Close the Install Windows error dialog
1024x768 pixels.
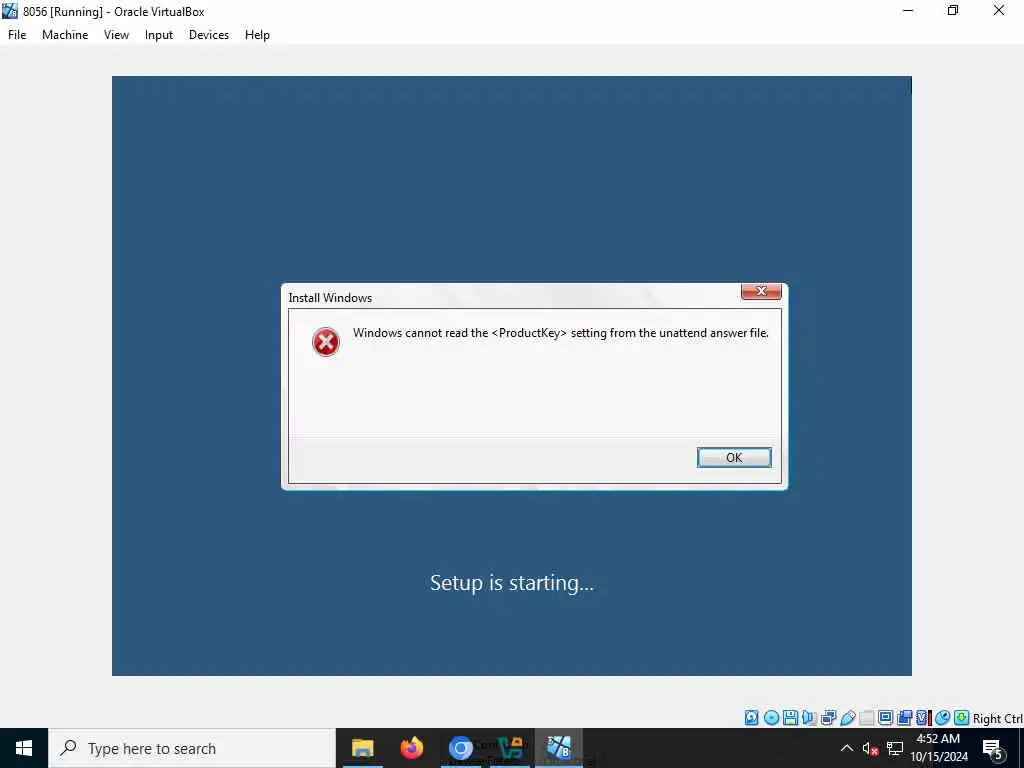pos(761,291)
